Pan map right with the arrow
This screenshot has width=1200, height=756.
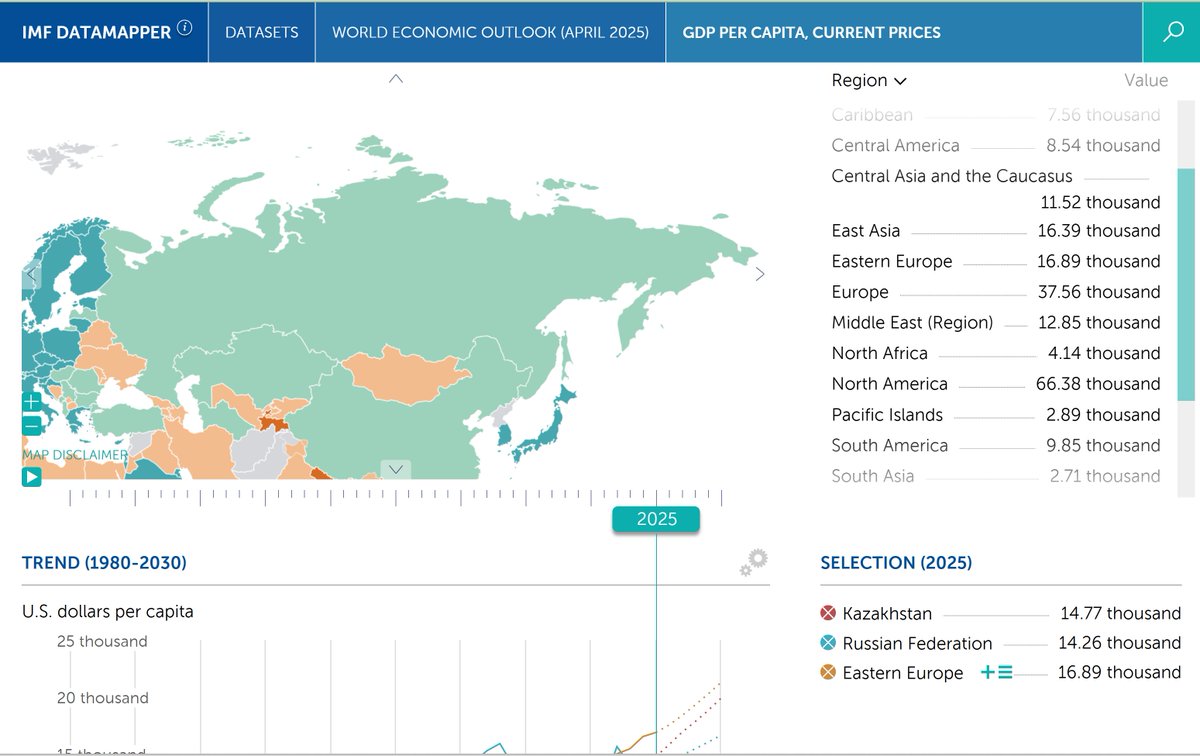point(760,274)
